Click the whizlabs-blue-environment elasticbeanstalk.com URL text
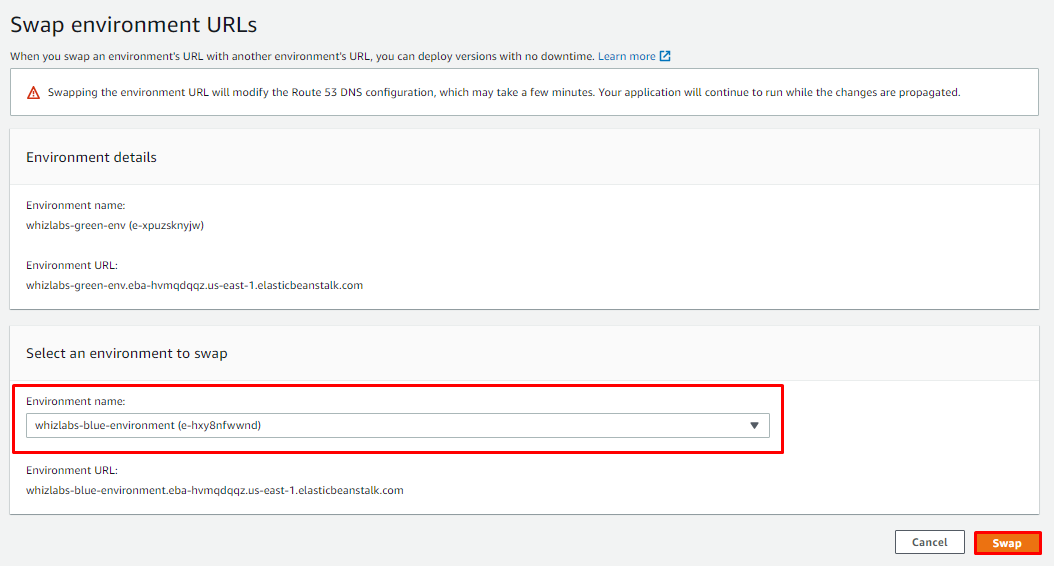Image resolution: width=1054 pixels, height=566 pixels. pyautogui.click(x=215, y=490)
